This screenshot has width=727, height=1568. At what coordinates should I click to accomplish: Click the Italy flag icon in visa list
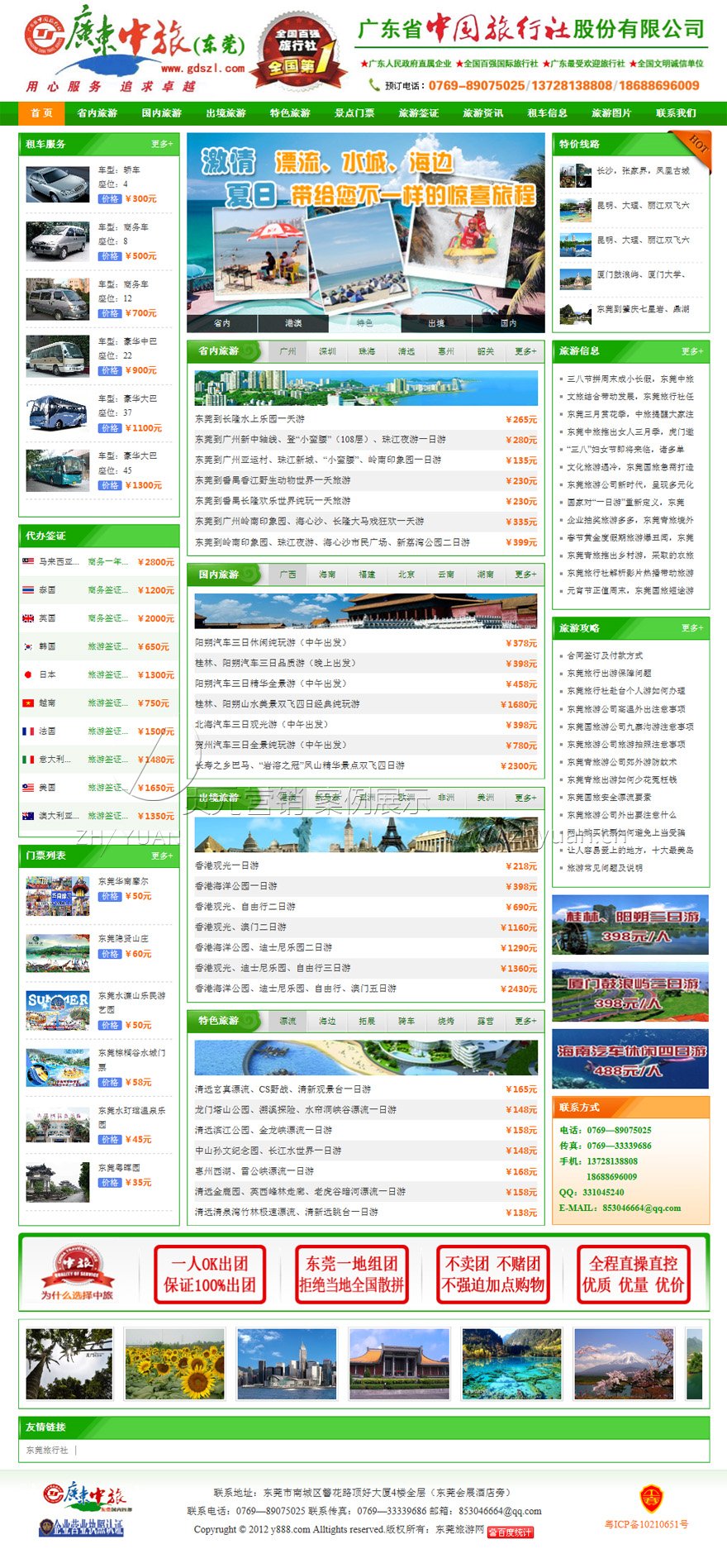[28, 759]
